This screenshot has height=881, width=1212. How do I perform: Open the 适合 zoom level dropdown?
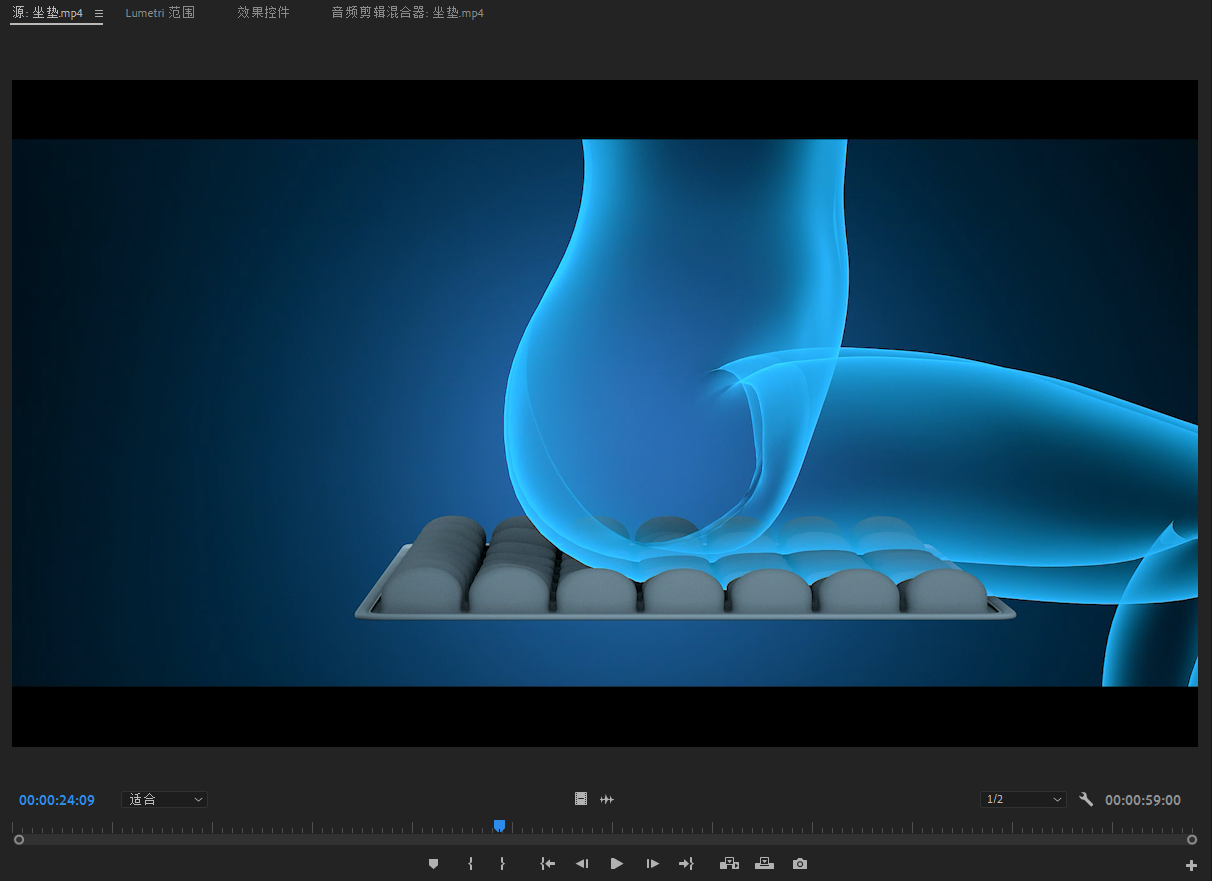(164, 800)
